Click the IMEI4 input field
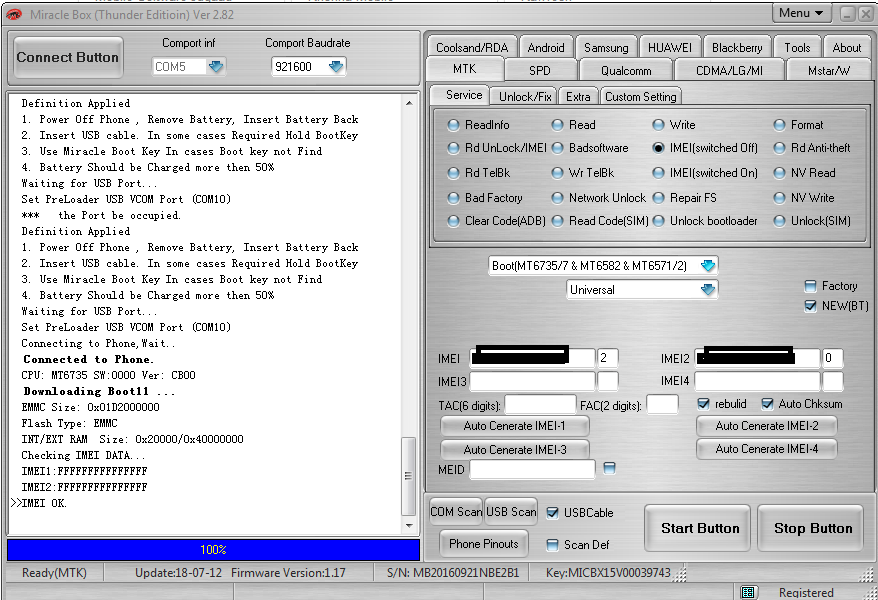Image resolution: width=878 pixels, height=600 pixels. click(758, 381)
